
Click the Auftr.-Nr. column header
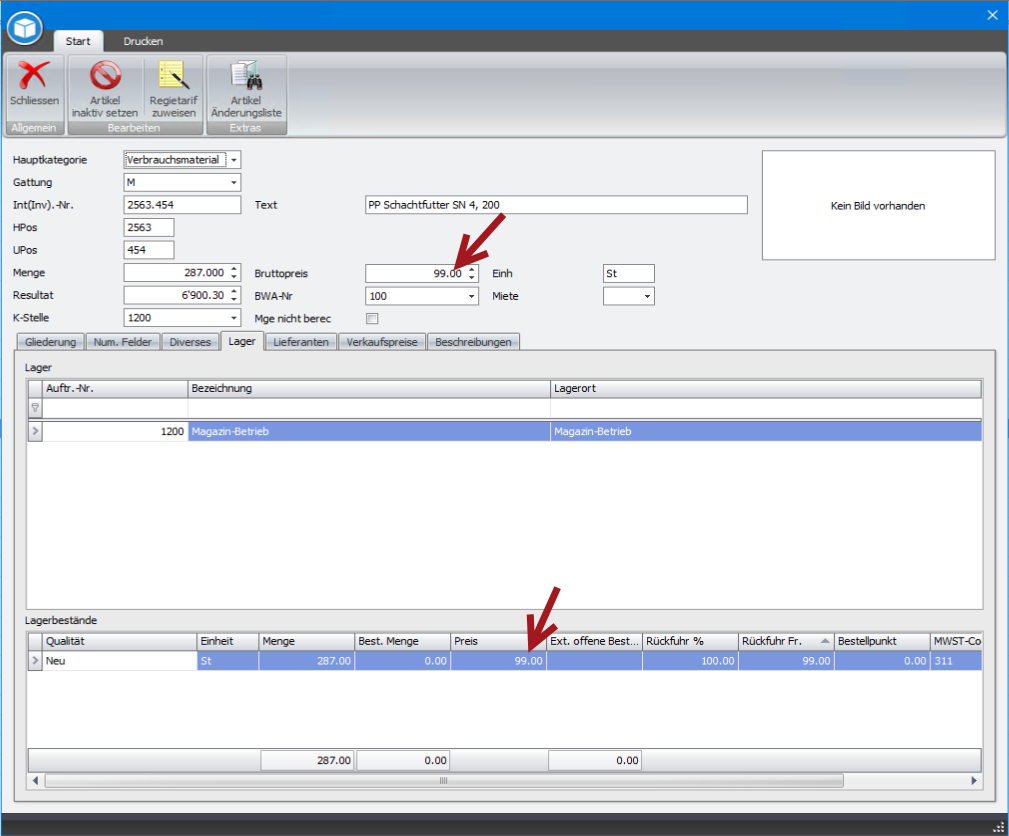(115, 389)
